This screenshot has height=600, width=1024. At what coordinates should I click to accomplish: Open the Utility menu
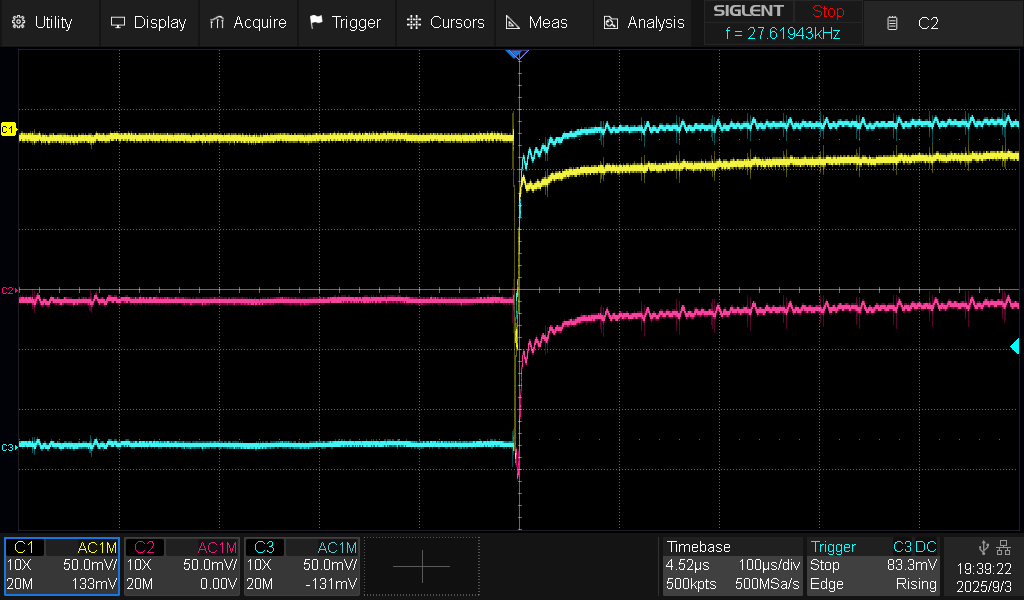pyautogui.click(x=42, y=22)
